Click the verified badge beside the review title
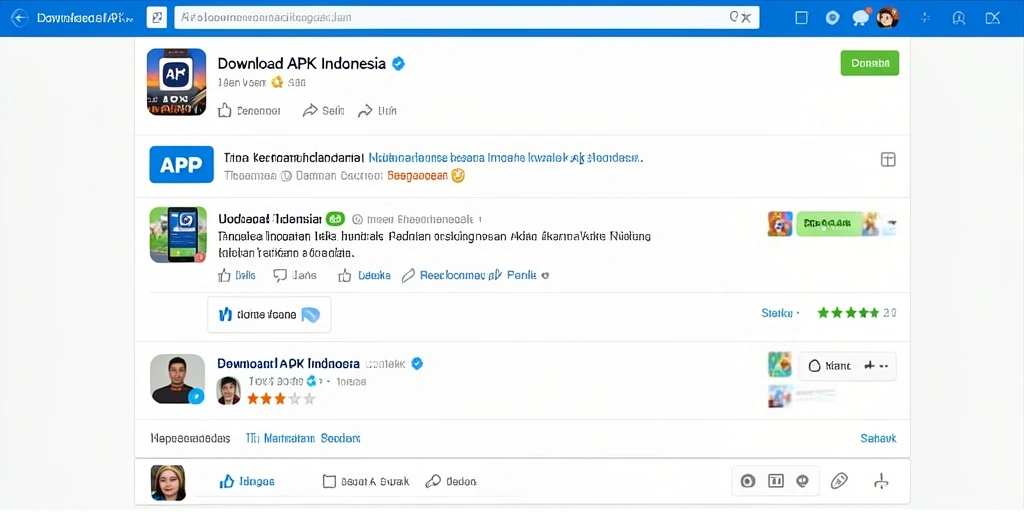 pyautogui.click(x=417, y=363)
